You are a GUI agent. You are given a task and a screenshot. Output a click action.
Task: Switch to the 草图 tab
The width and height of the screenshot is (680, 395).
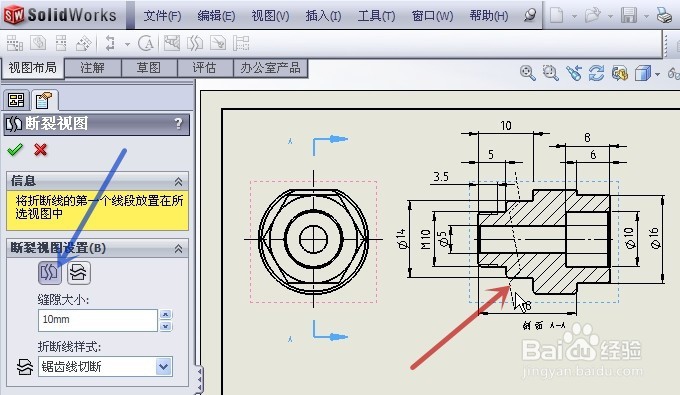point(149,68)
